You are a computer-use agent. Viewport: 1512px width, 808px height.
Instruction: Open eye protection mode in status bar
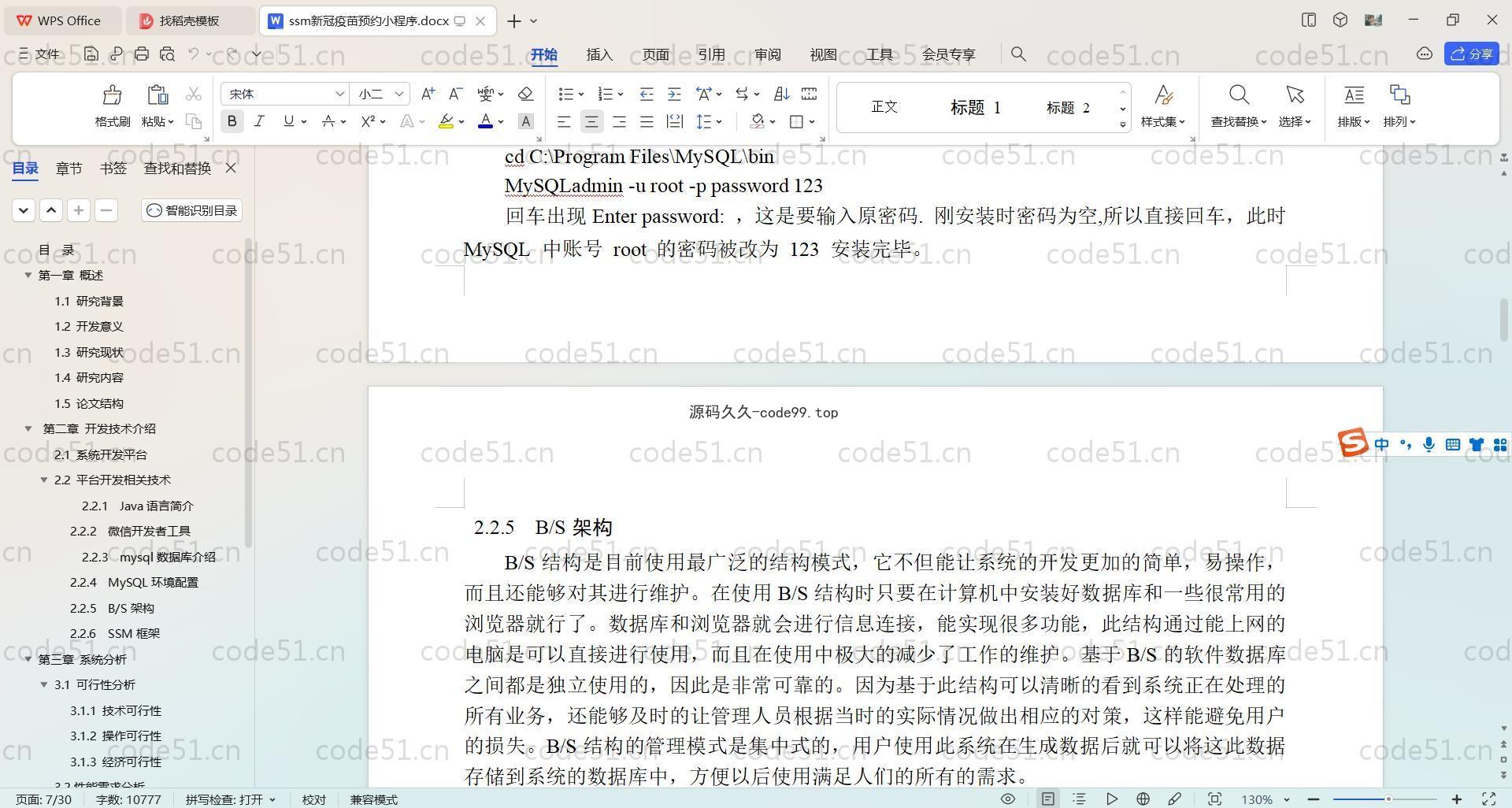click(x=1007, y=799)
